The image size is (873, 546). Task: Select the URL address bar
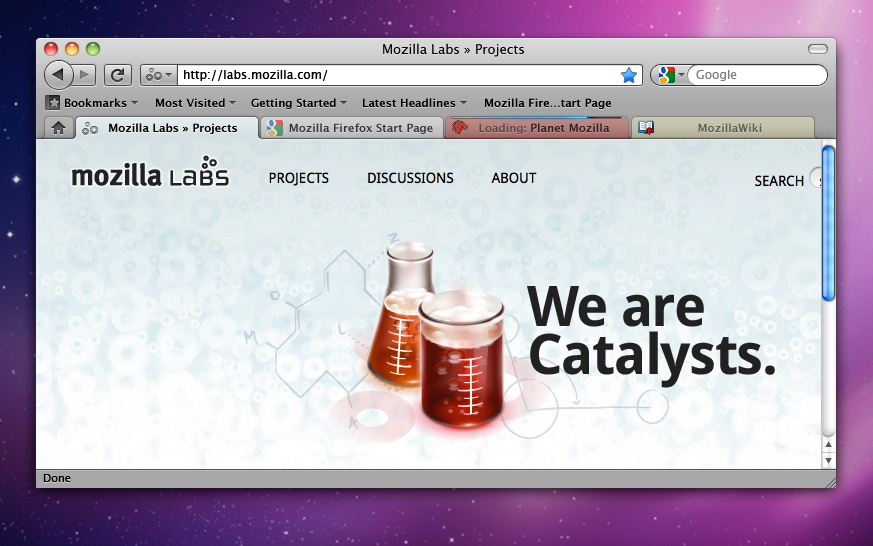[398, 75]
